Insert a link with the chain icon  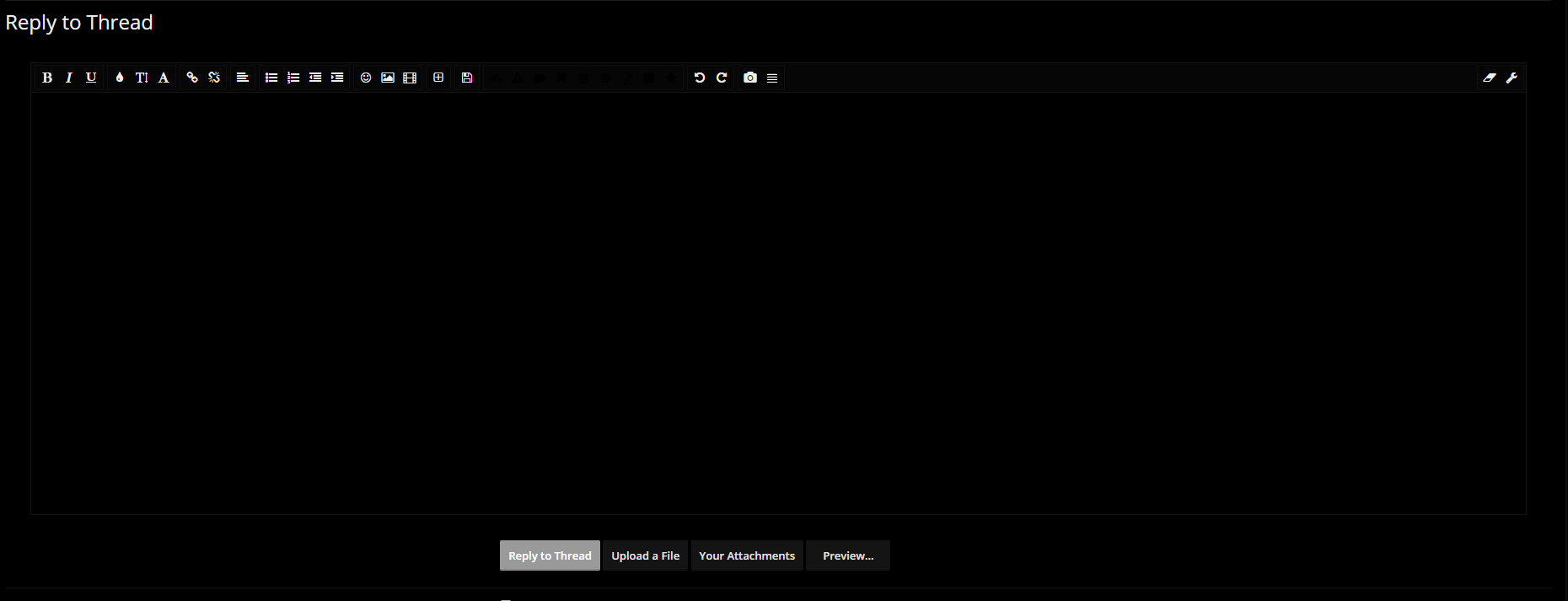[x=192, y=78]
